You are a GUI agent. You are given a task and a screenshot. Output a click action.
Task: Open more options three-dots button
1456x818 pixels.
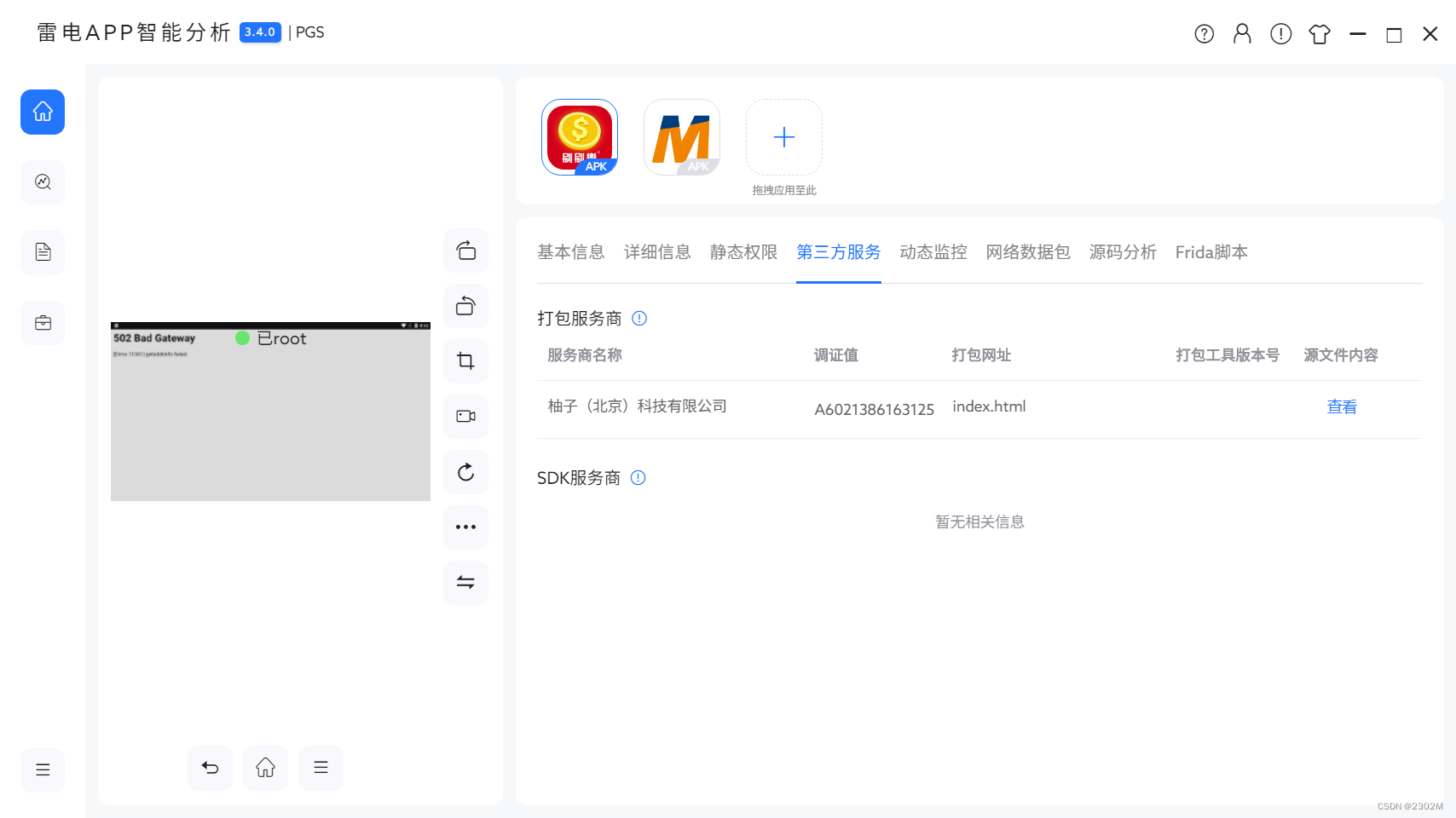(465, 527)
